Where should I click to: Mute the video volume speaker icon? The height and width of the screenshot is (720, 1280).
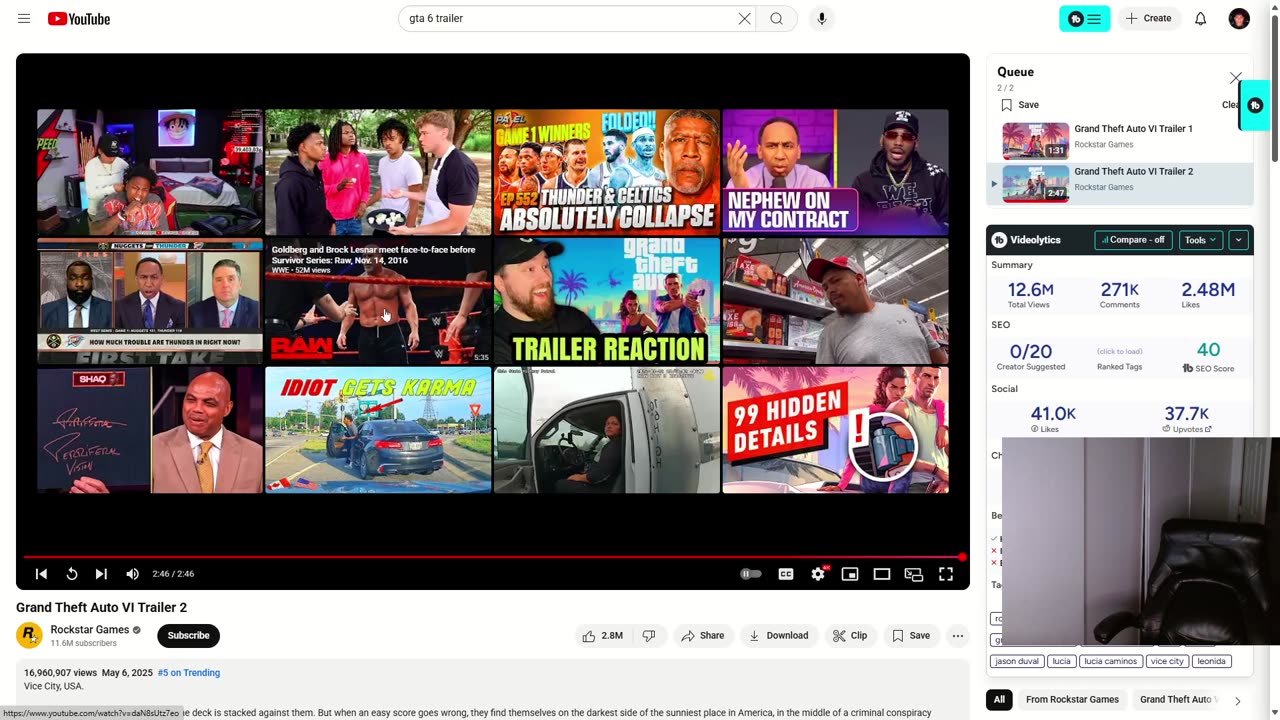pyautogui.click(x=132, y=574)
